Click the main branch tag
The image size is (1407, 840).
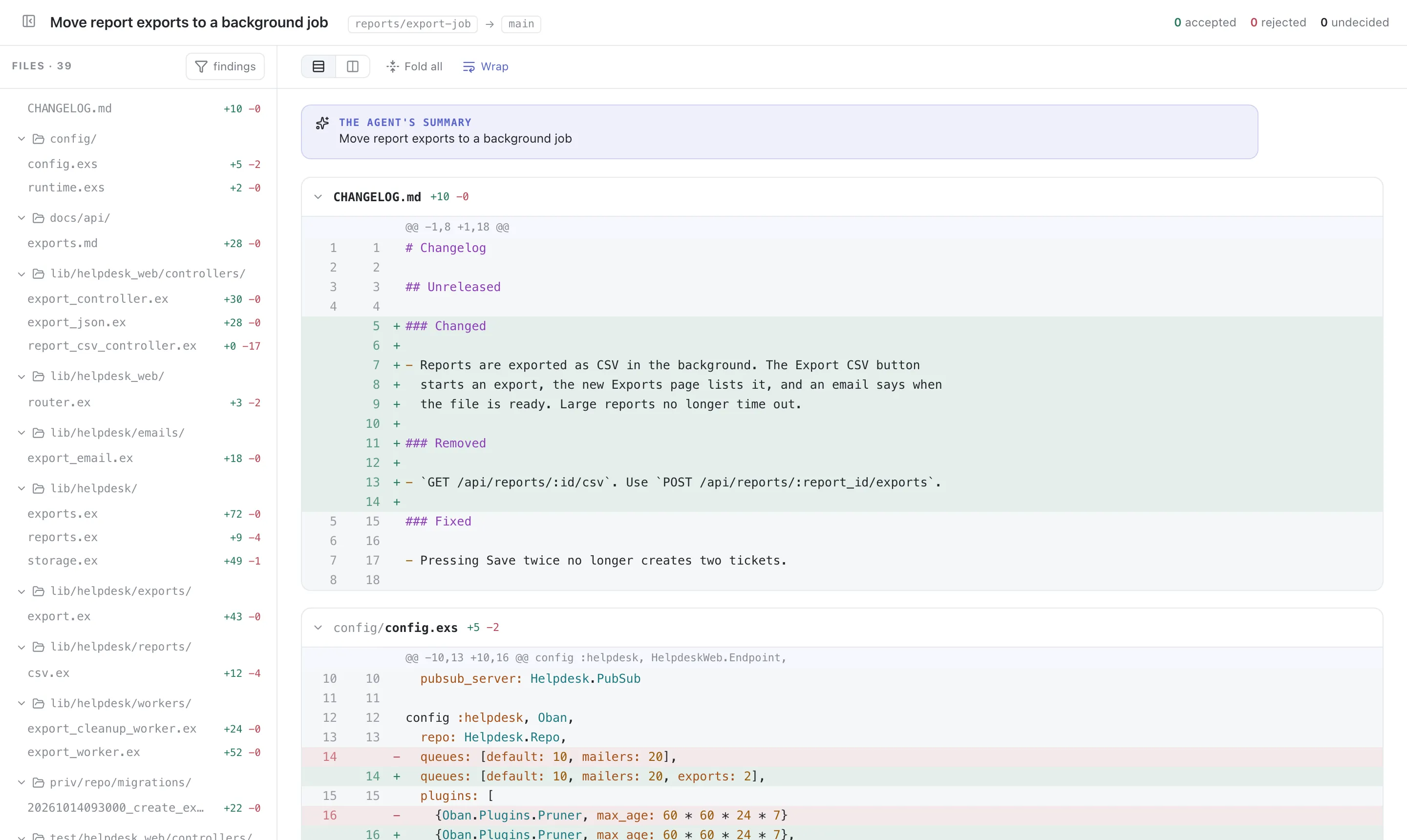(521, 24)
